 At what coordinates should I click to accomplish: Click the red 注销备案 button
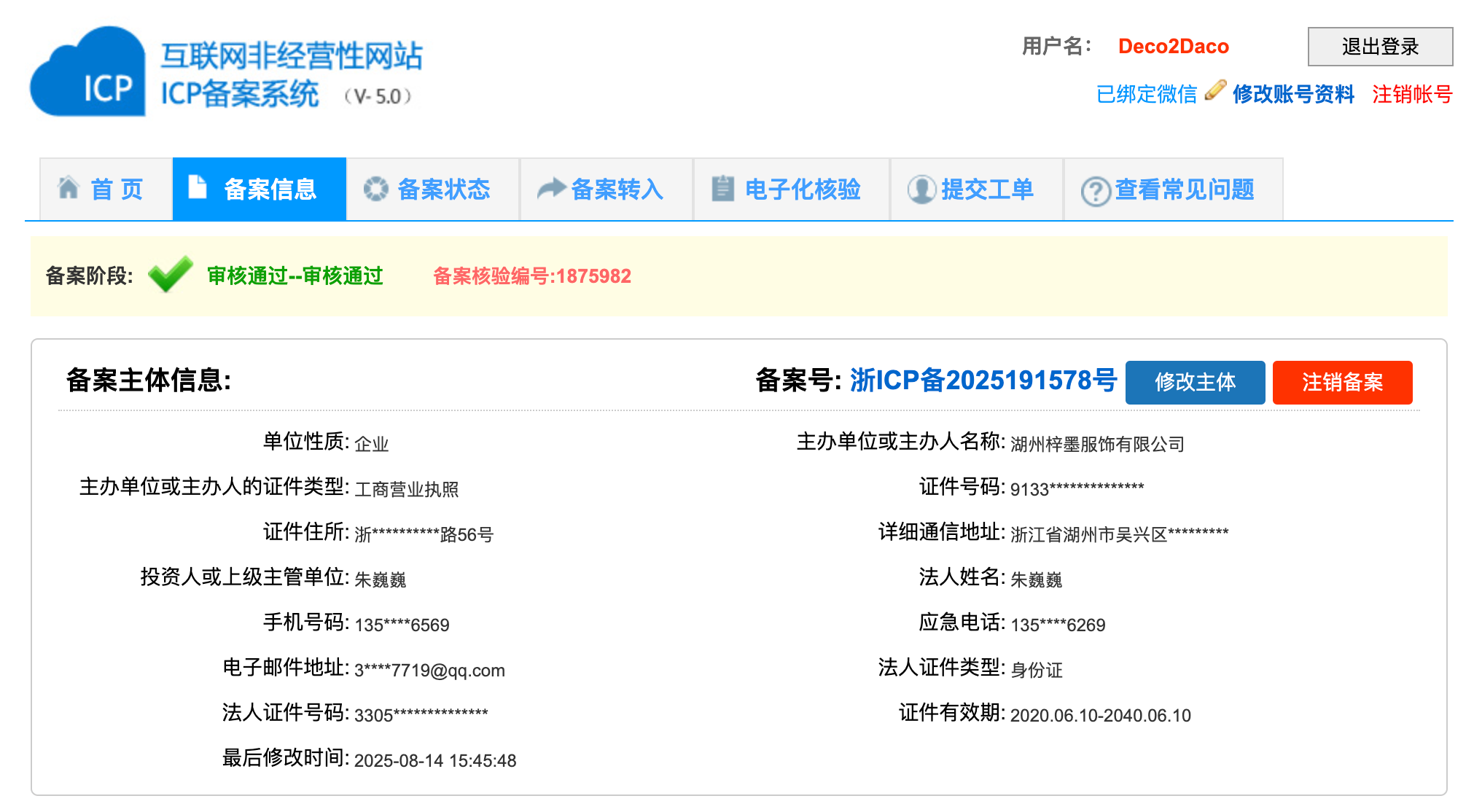pos(1342,382)
